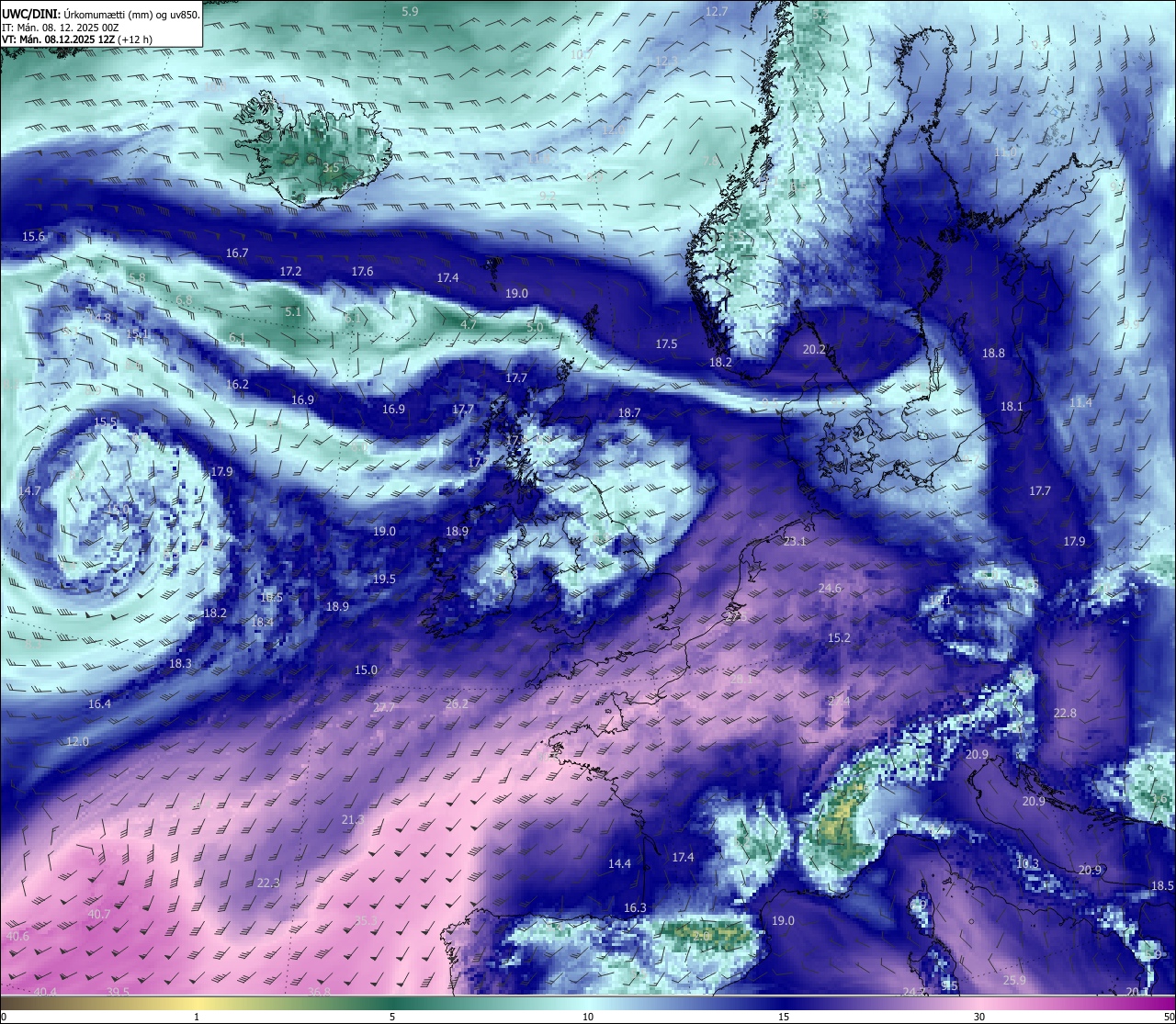This screenshot has height=1024, width=1176.
Task: Click the map value '19.5'
Action: 384,580
